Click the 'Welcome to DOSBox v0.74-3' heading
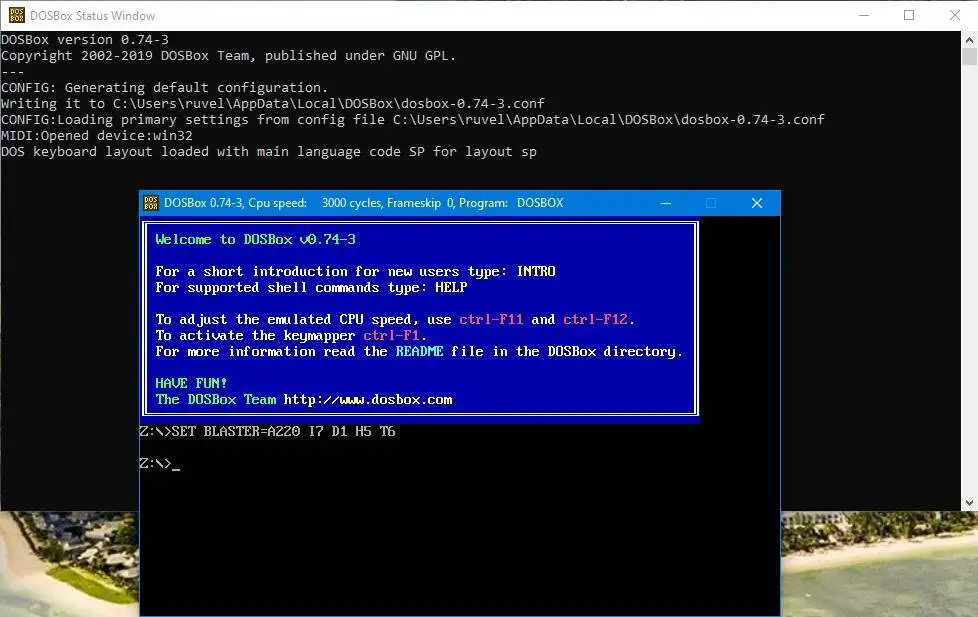 tap(256, 240)
